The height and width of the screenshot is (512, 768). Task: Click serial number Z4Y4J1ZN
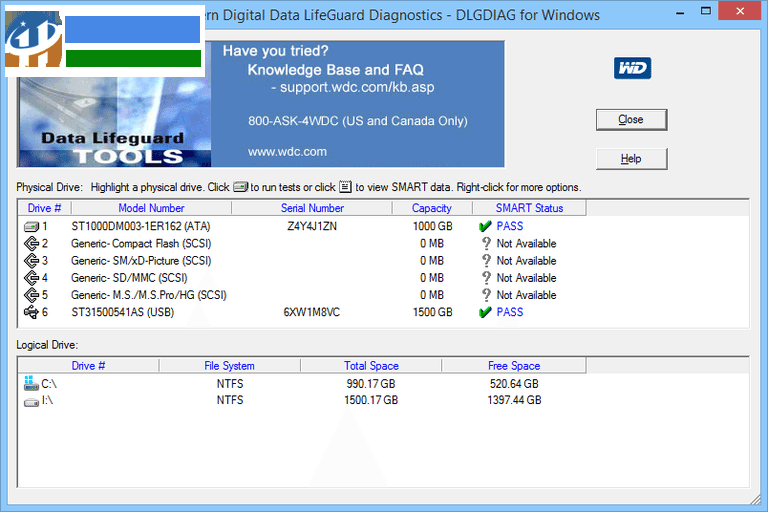point(312,226)
